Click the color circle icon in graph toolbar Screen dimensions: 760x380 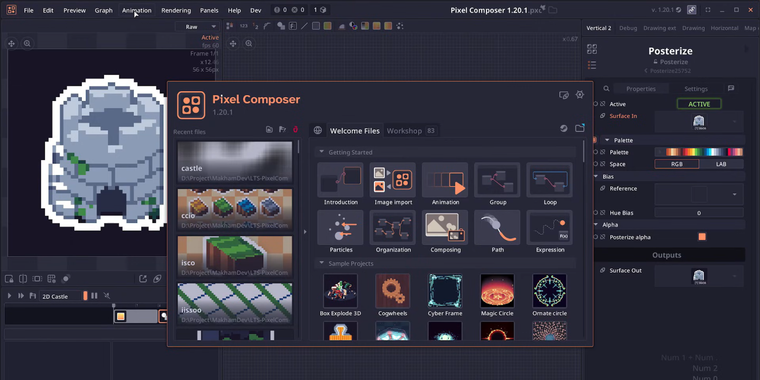354,26
